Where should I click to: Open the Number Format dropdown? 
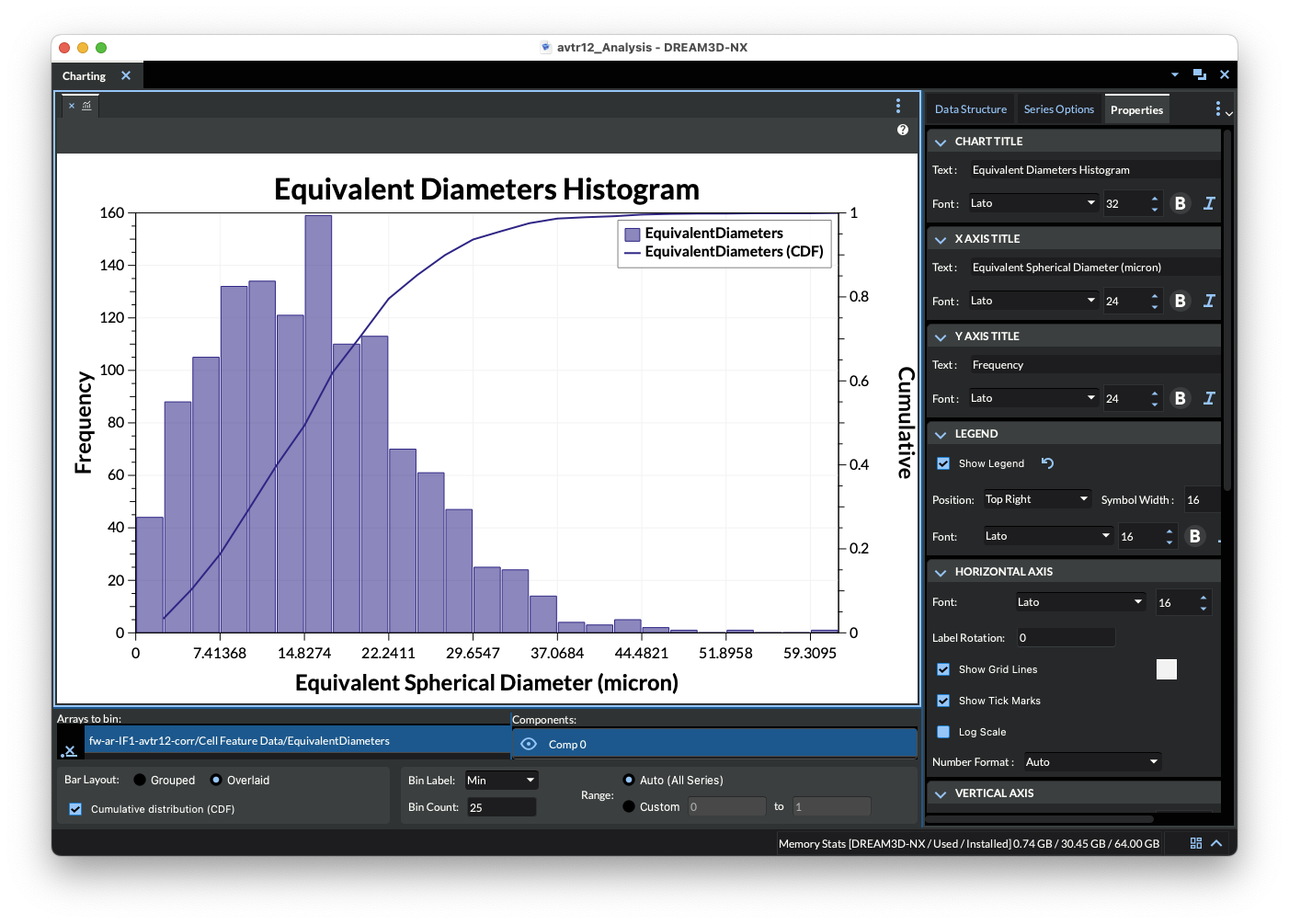click(x=1091, y=762)
